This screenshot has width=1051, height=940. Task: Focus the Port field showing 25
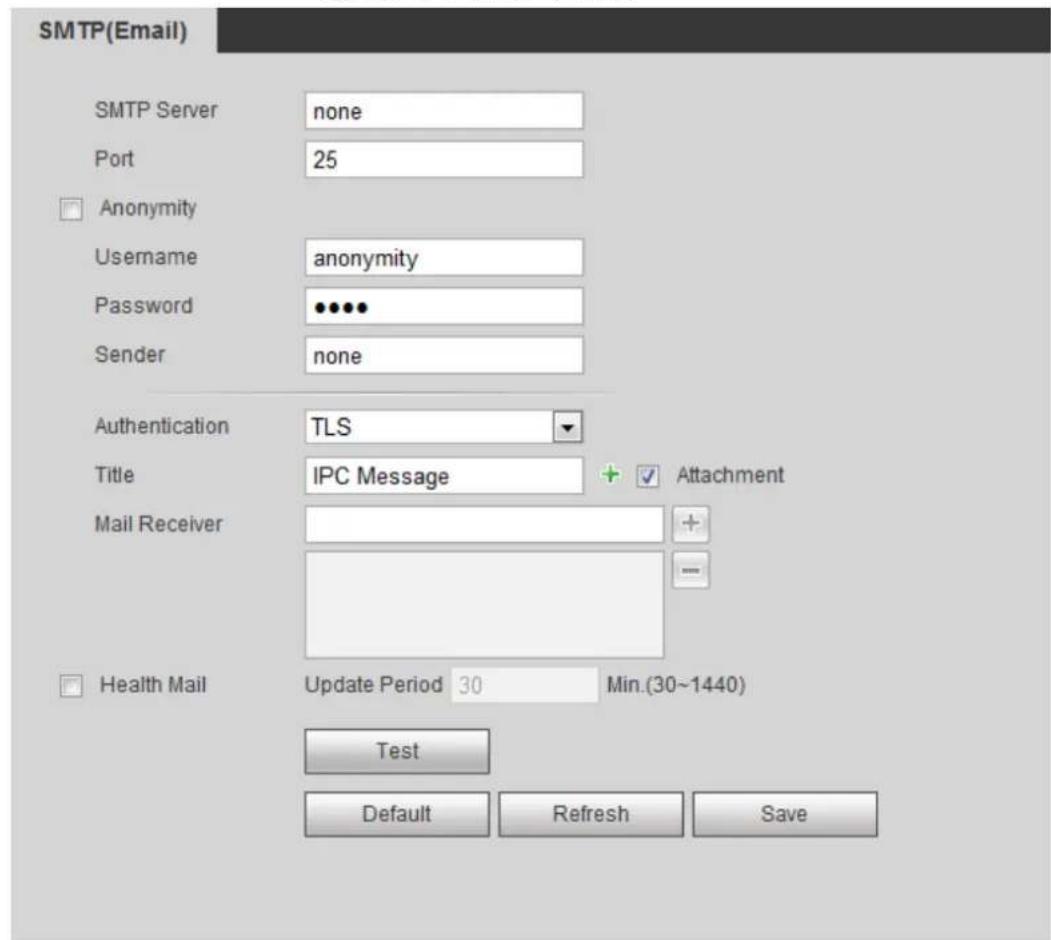tap(444, 160)
